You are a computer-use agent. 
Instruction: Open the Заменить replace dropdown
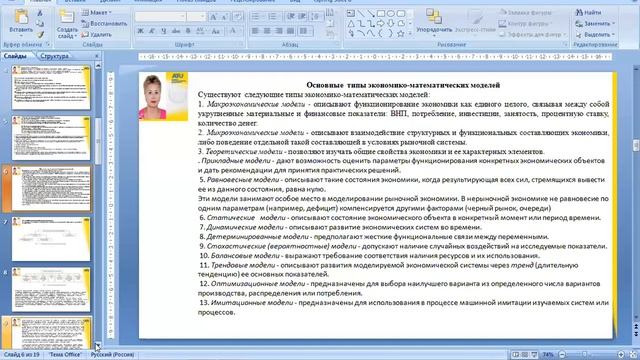(x=595, y=24)
